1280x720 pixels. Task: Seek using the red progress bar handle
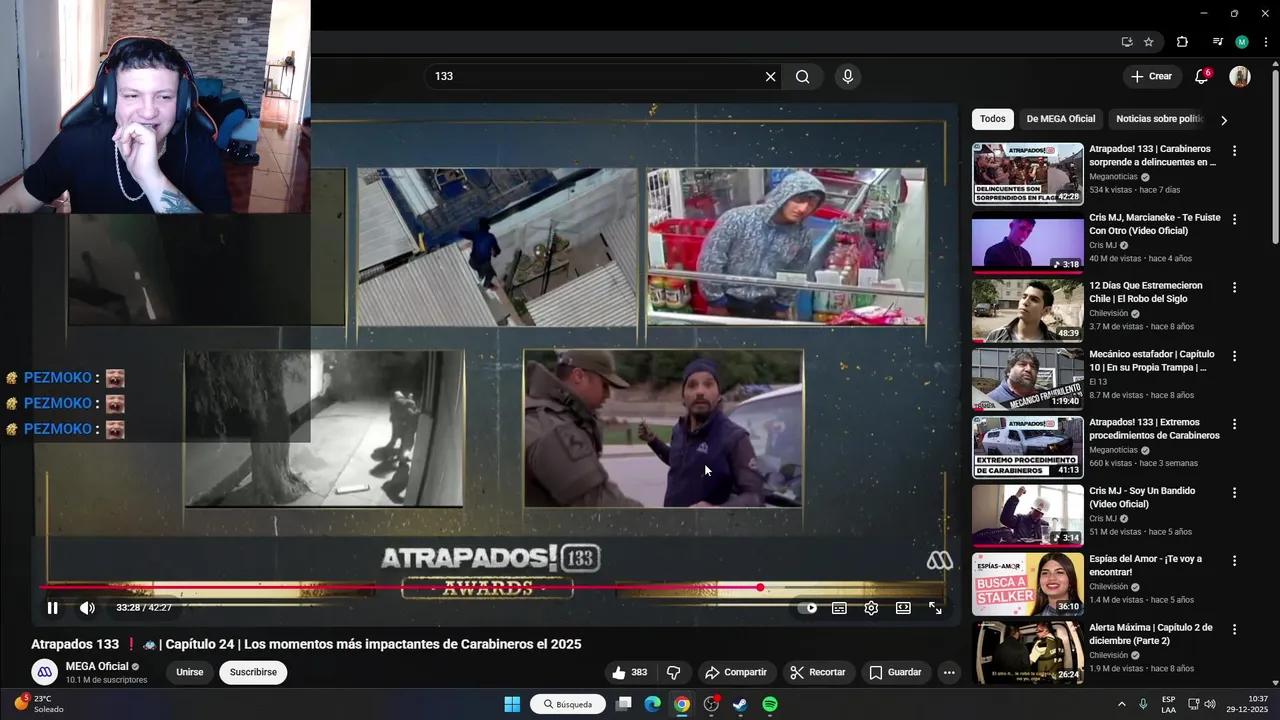pos(760,588)
